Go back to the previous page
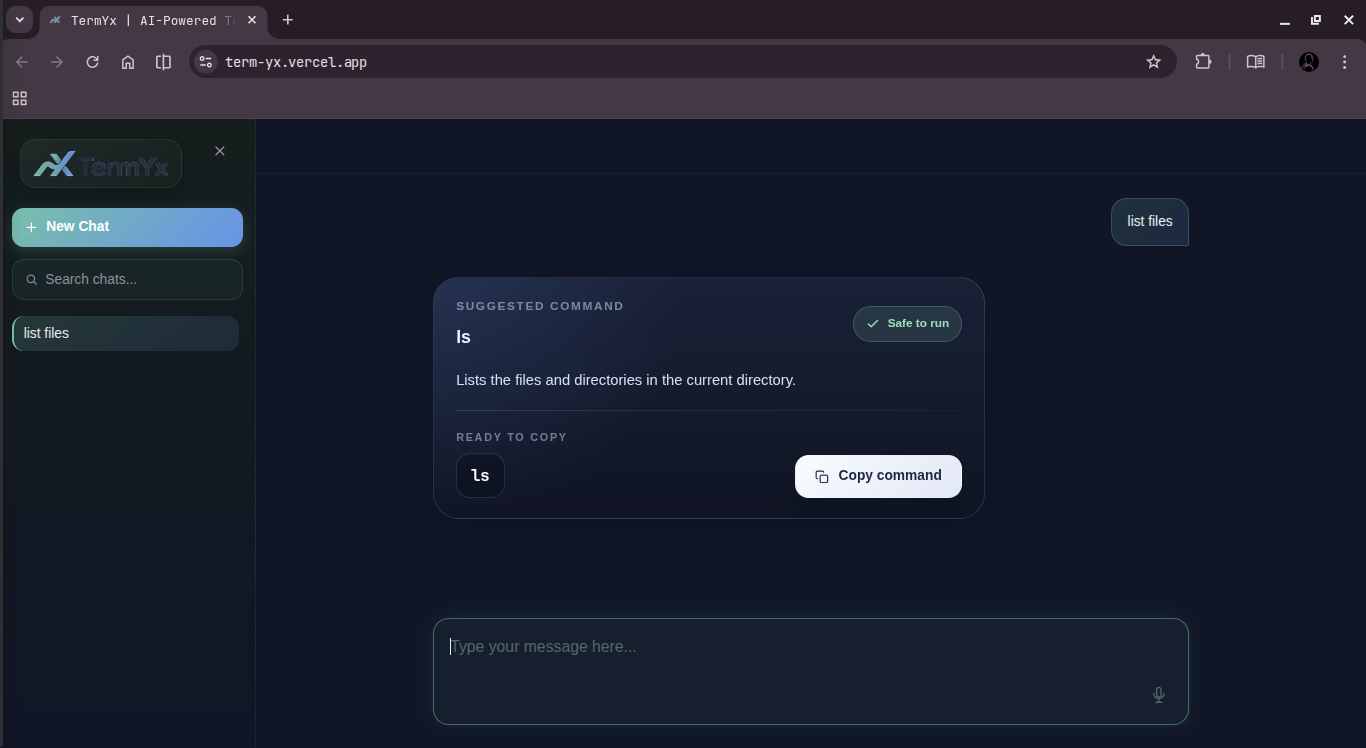The width and height of the screenshot is (1366, 748). [x=22, y=62]
